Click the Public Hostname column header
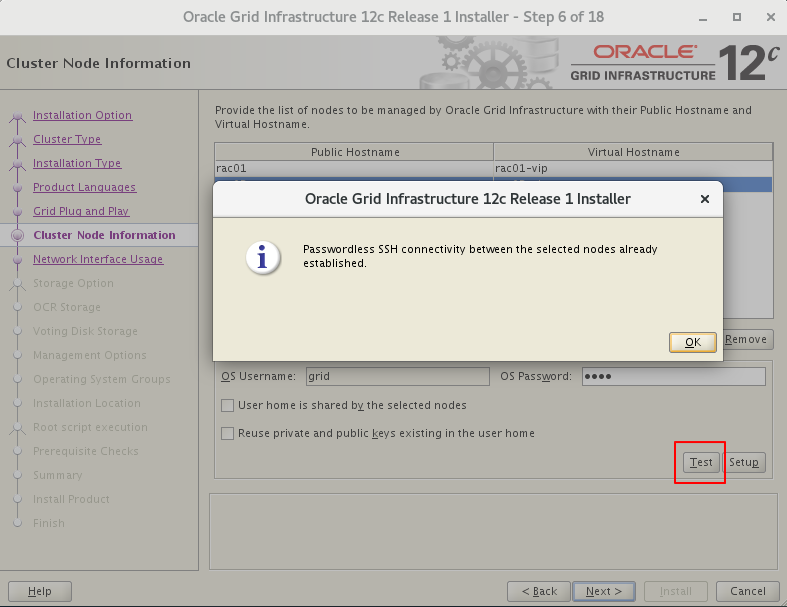 tap(354, 152)
